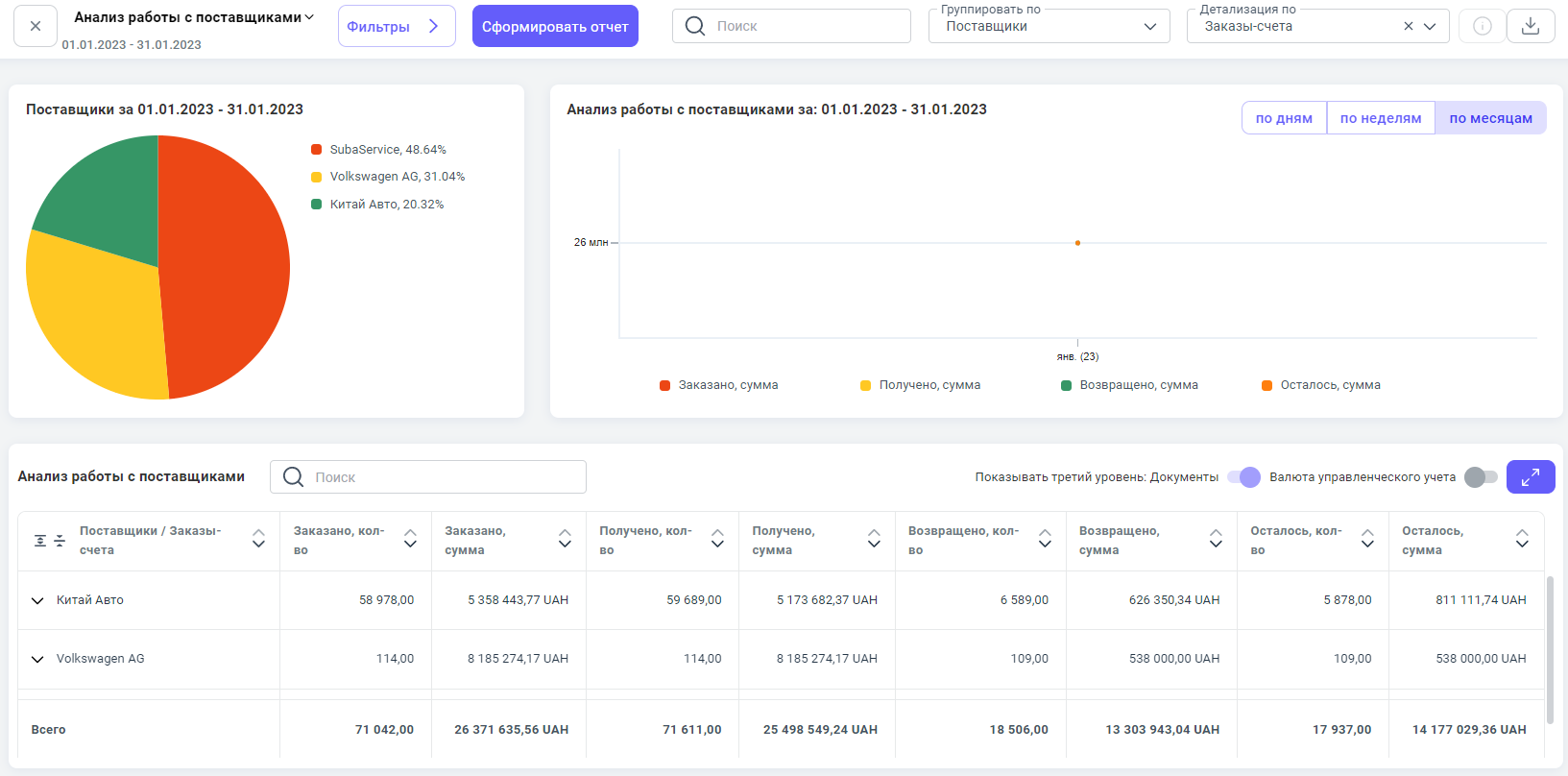The width and height of the screenshot is (1568, 776).
Task: Click the info circle icon
Action: [1482, 26]
